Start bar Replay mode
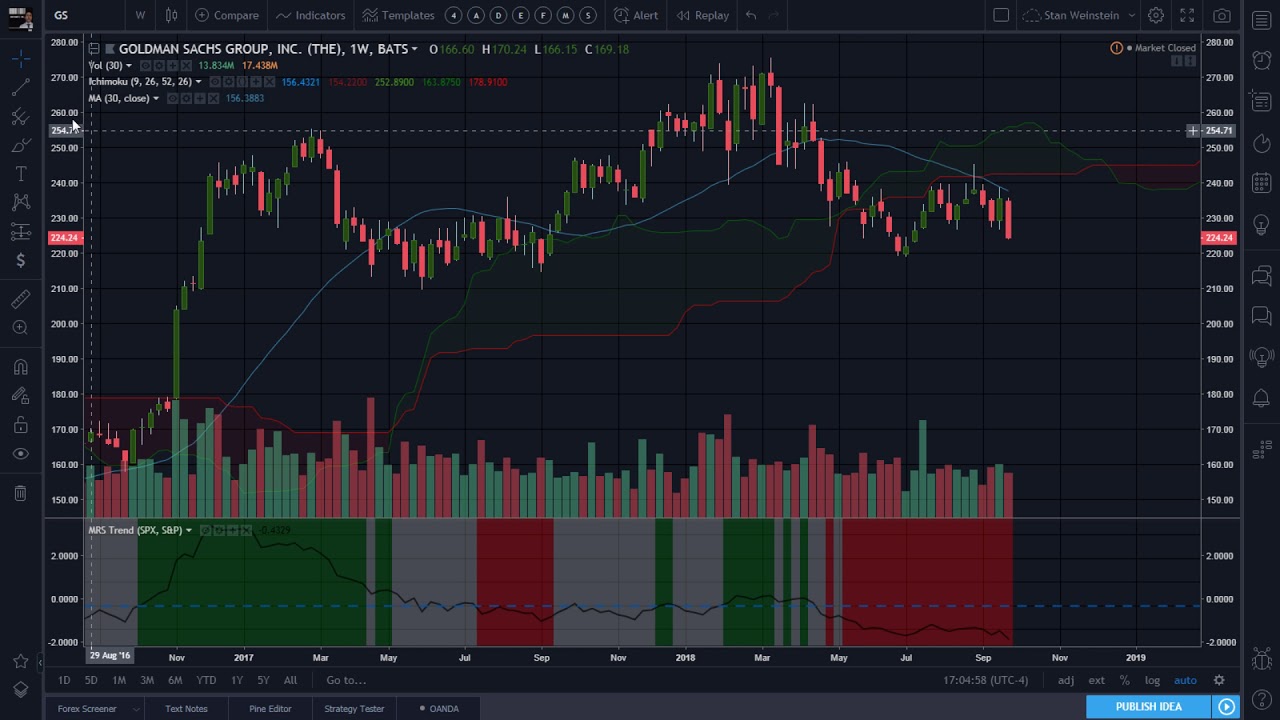 pos(703,15)
